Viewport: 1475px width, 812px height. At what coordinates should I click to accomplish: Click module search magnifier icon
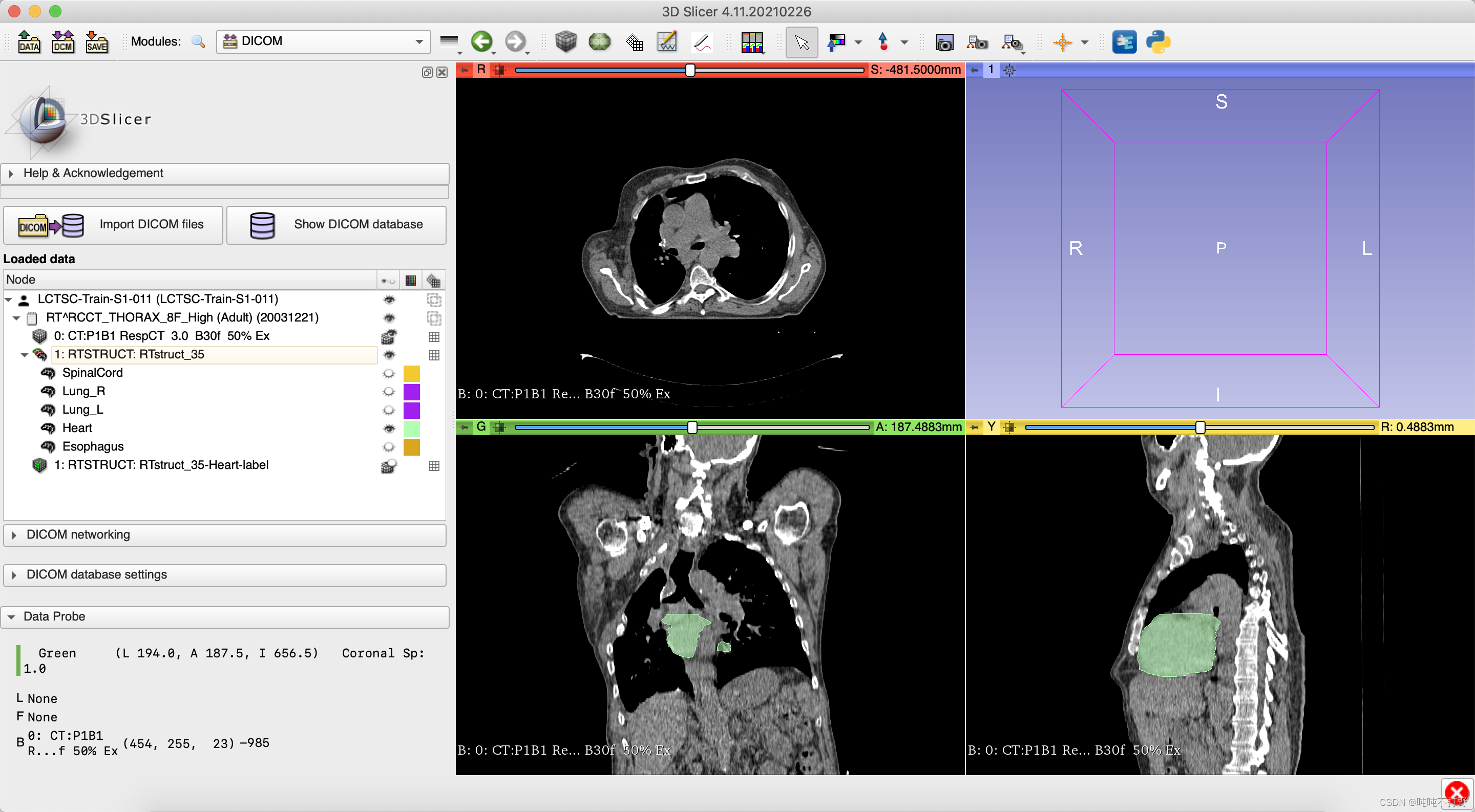[198, 42]
